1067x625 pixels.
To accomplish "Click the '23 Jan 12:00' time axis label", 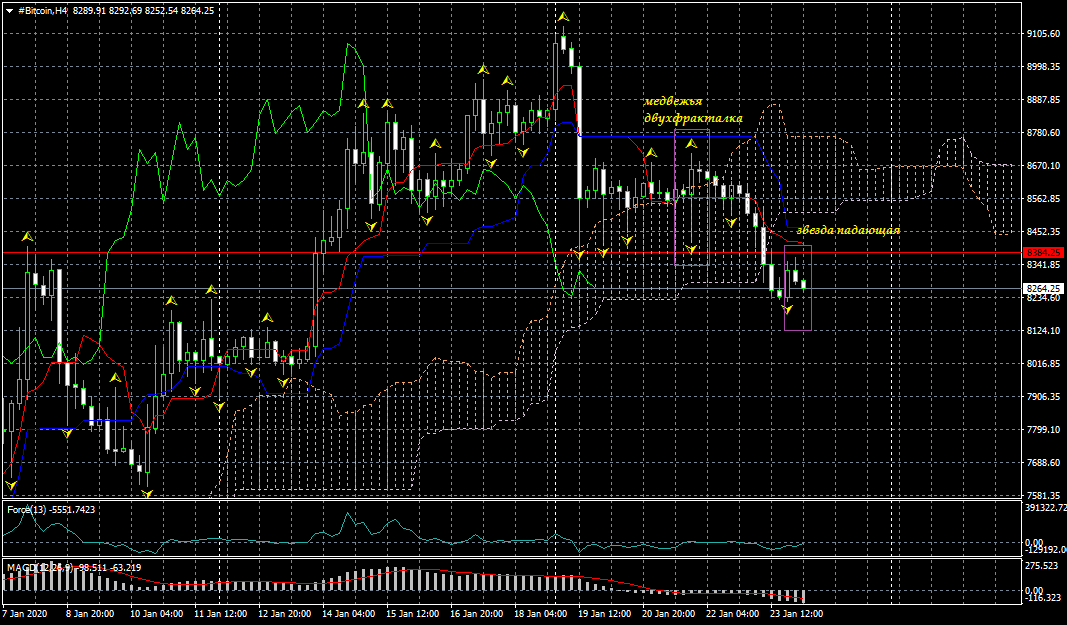I will (x=797, y=613).
